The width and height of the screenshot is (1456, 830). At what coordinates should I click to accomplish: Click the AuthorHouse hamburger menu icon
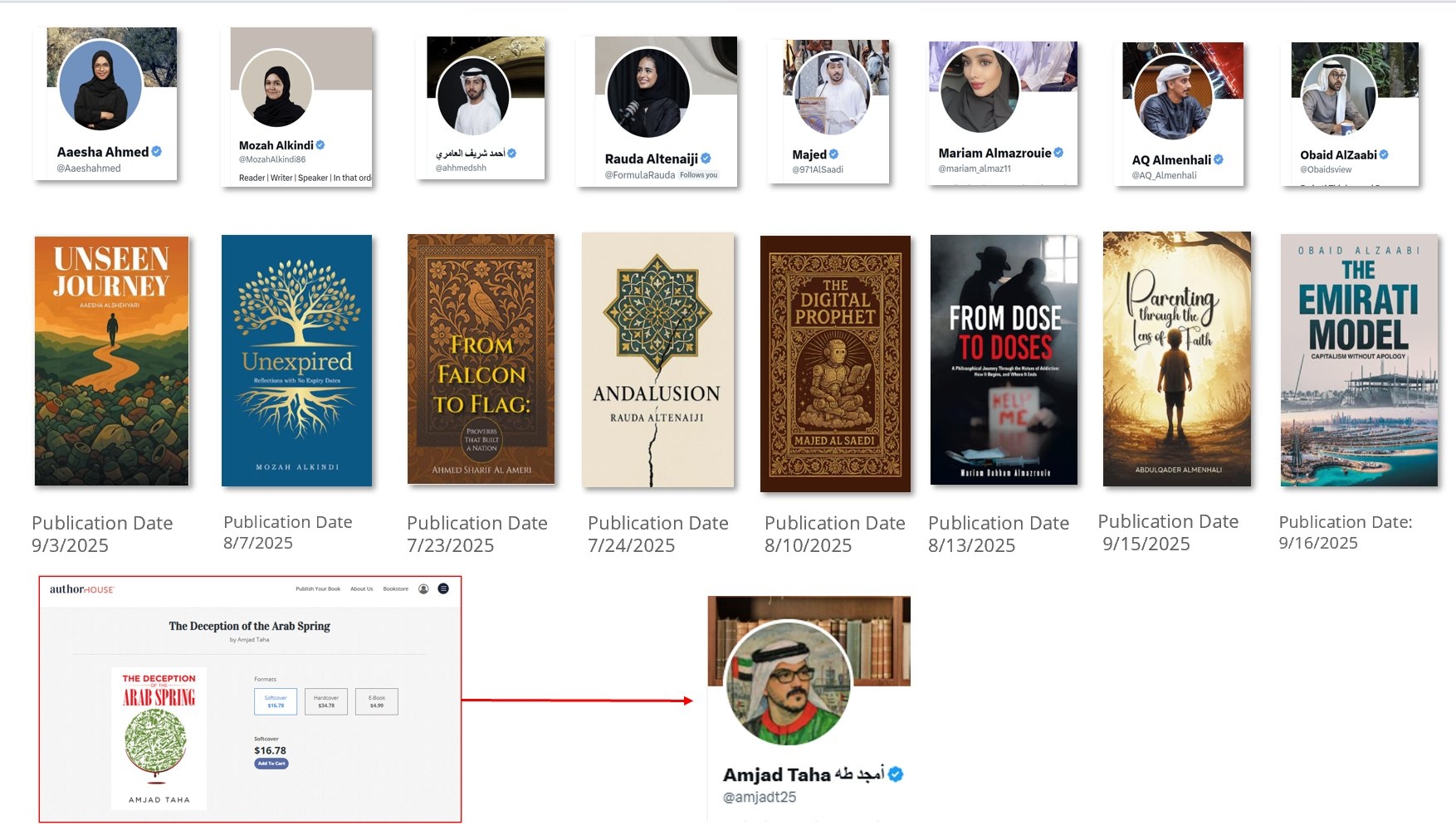pyautogui.click(x=443, y=588)
